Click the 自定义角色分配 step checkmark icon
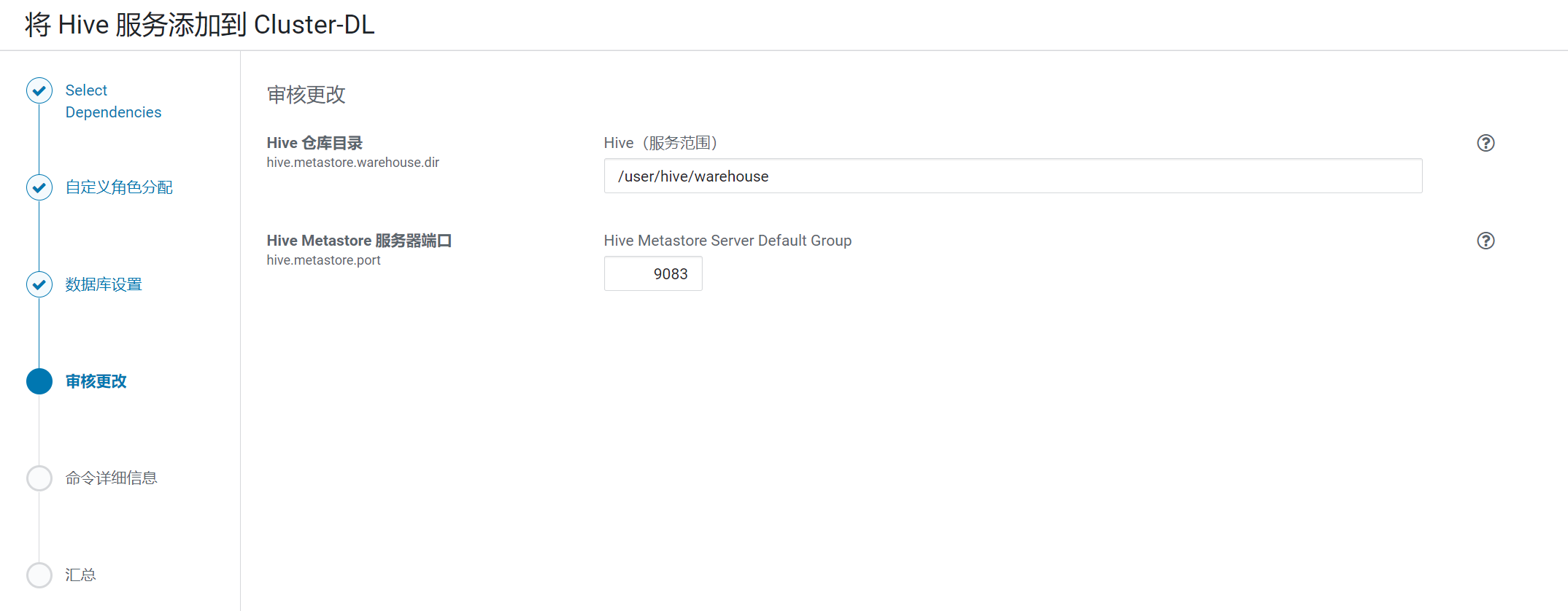Screen dimensions: 1568x611 39,187
